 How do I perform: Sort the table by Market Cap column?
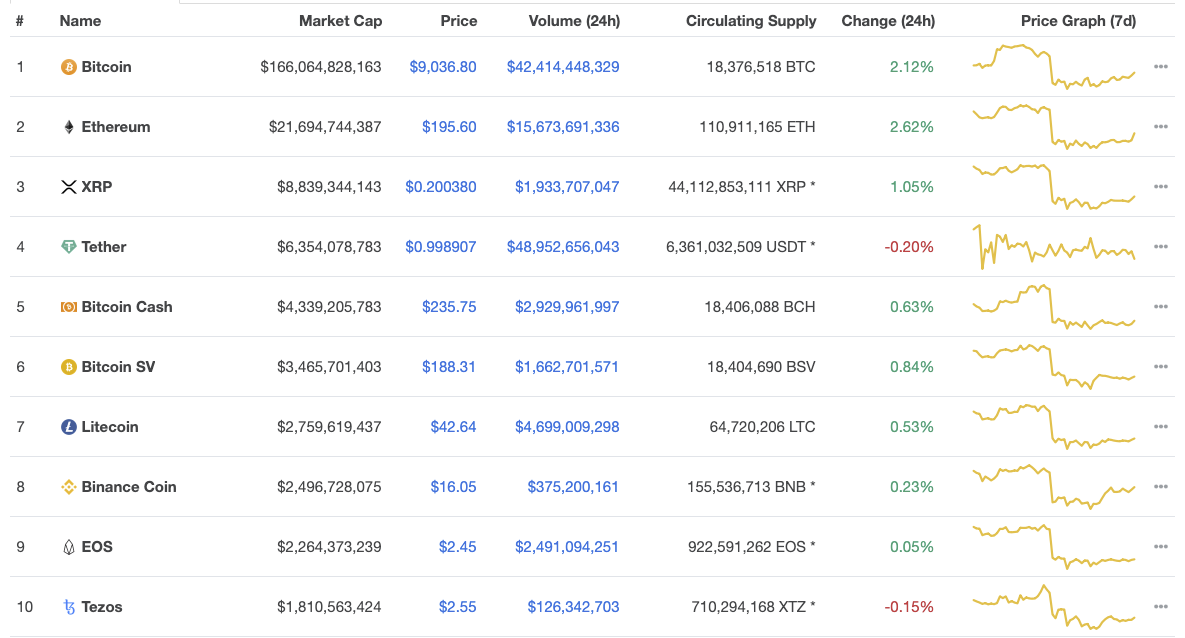point(340,20)
